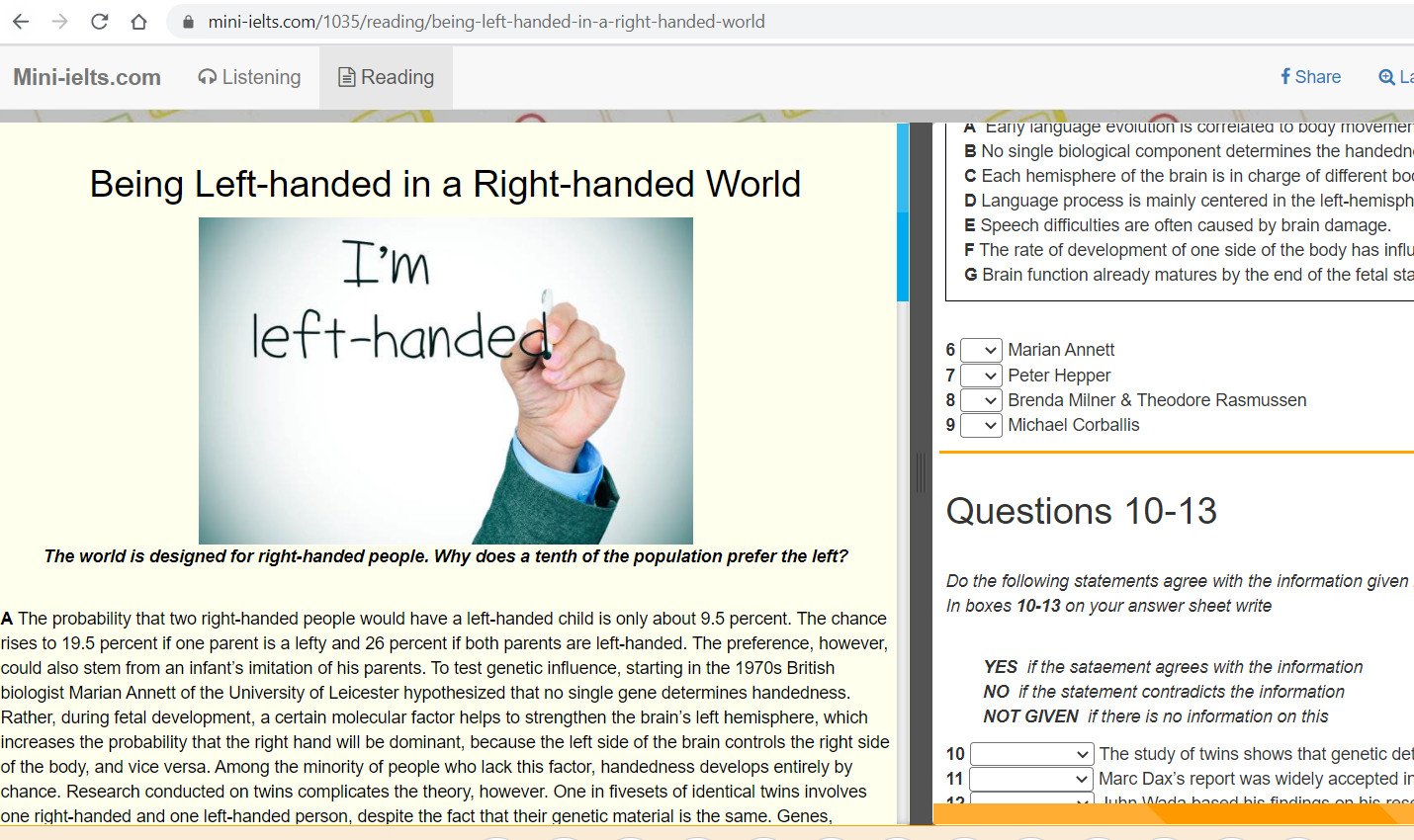The height and width of the screenshot is (840, 1414).
Task: Reload the page with refresh icon
Action: (99, 22)
